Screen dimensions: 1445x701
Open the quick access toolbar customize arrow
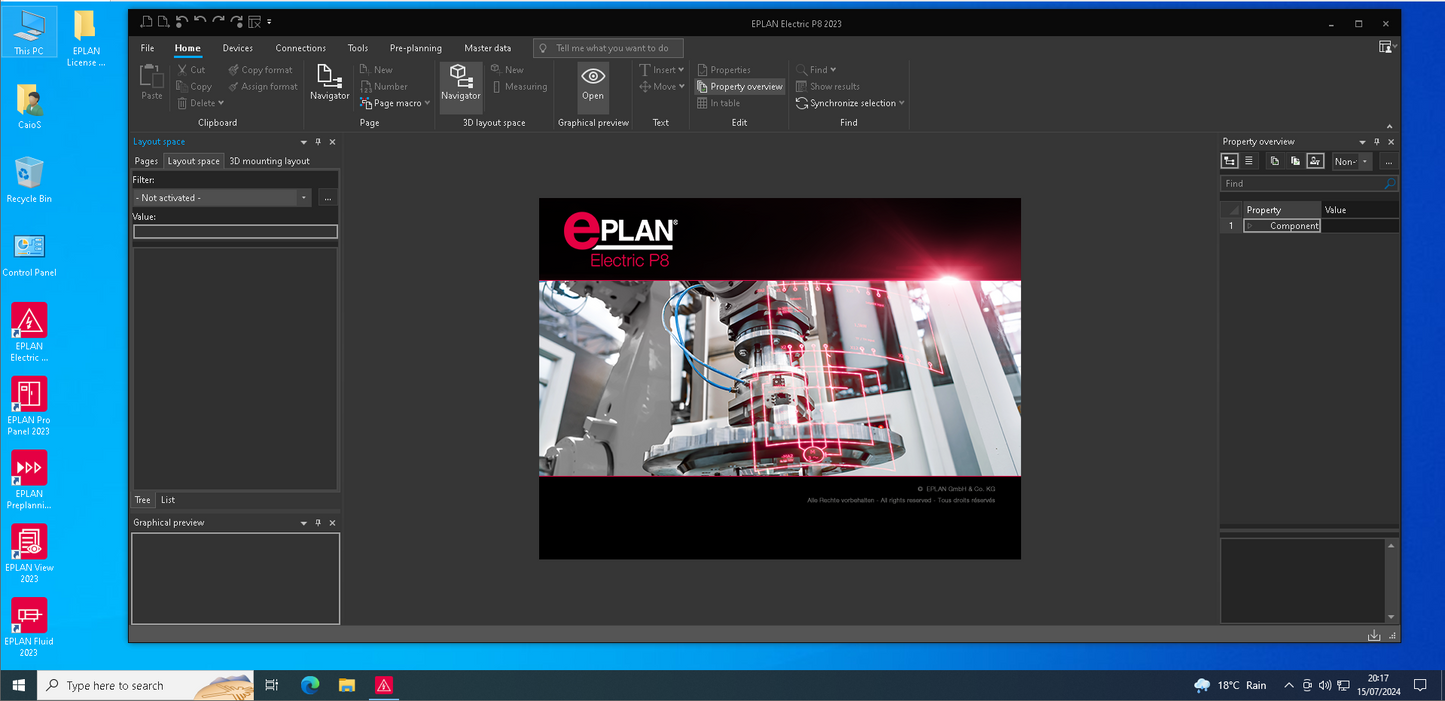(x=270, y=22)
